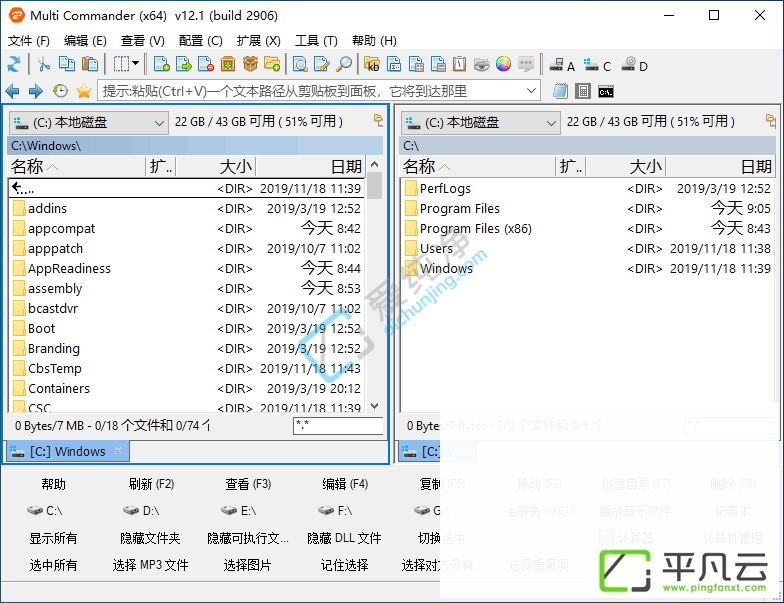Open the 配置 (C) menu
The height and width of the screenshot is (603, 784).
200,40
